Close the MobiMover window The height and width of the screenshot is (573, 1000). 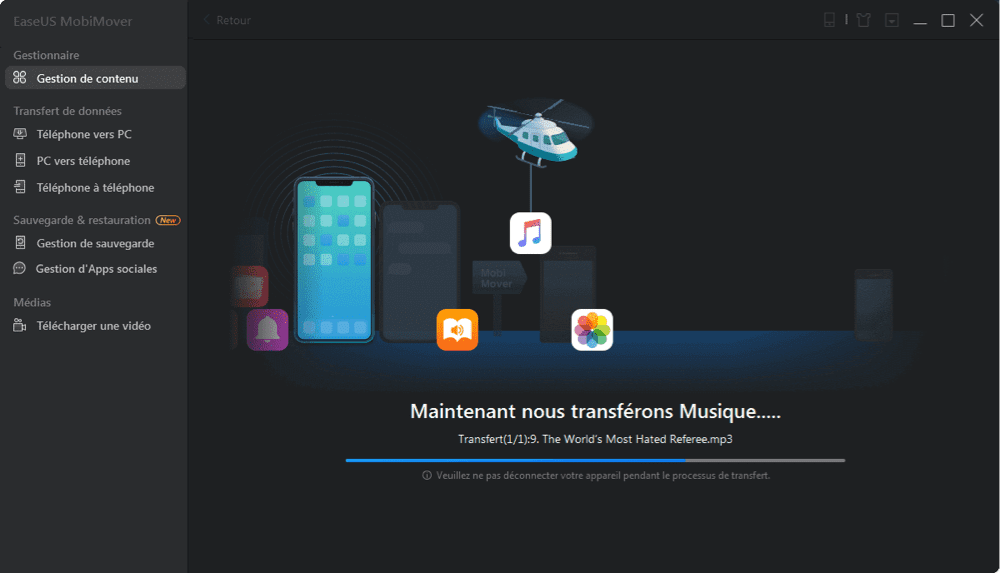click(976, 20)
